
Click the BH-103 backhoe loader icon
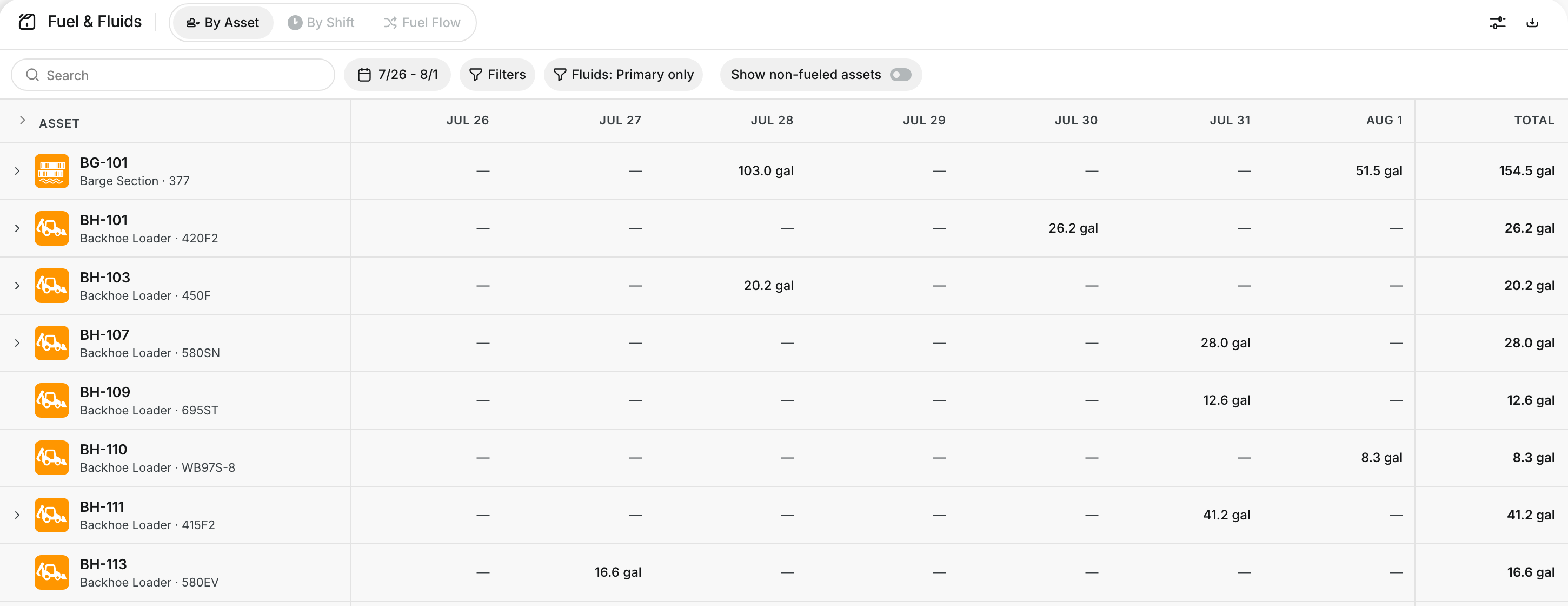point(52,286)
